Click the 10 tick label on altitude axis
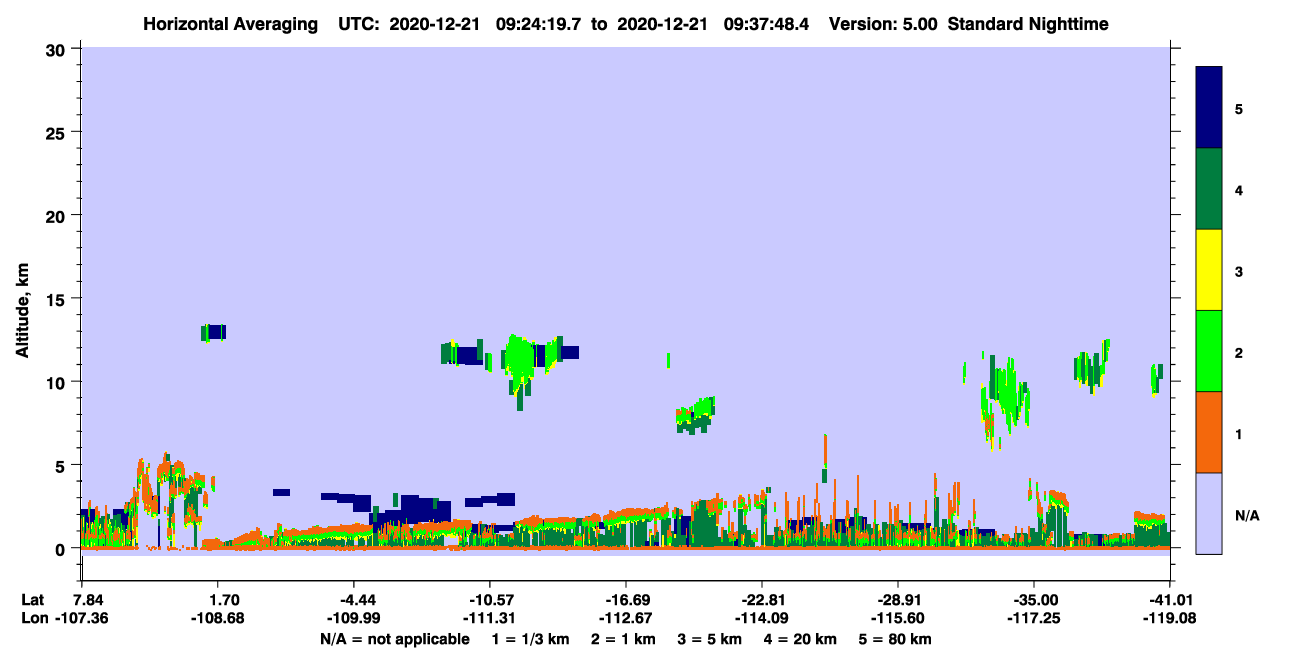 coord(58,382)
